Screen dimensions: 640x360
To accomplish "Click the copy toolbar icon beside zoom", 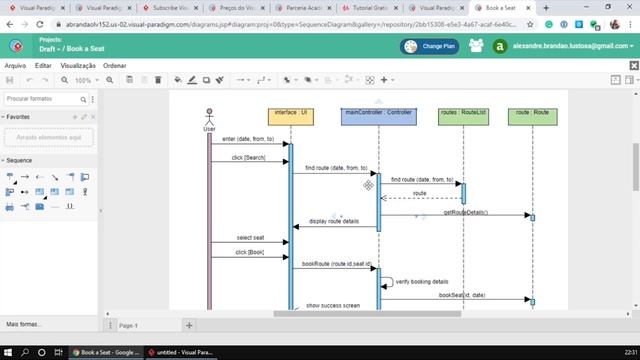I will (x=129, y=80).
